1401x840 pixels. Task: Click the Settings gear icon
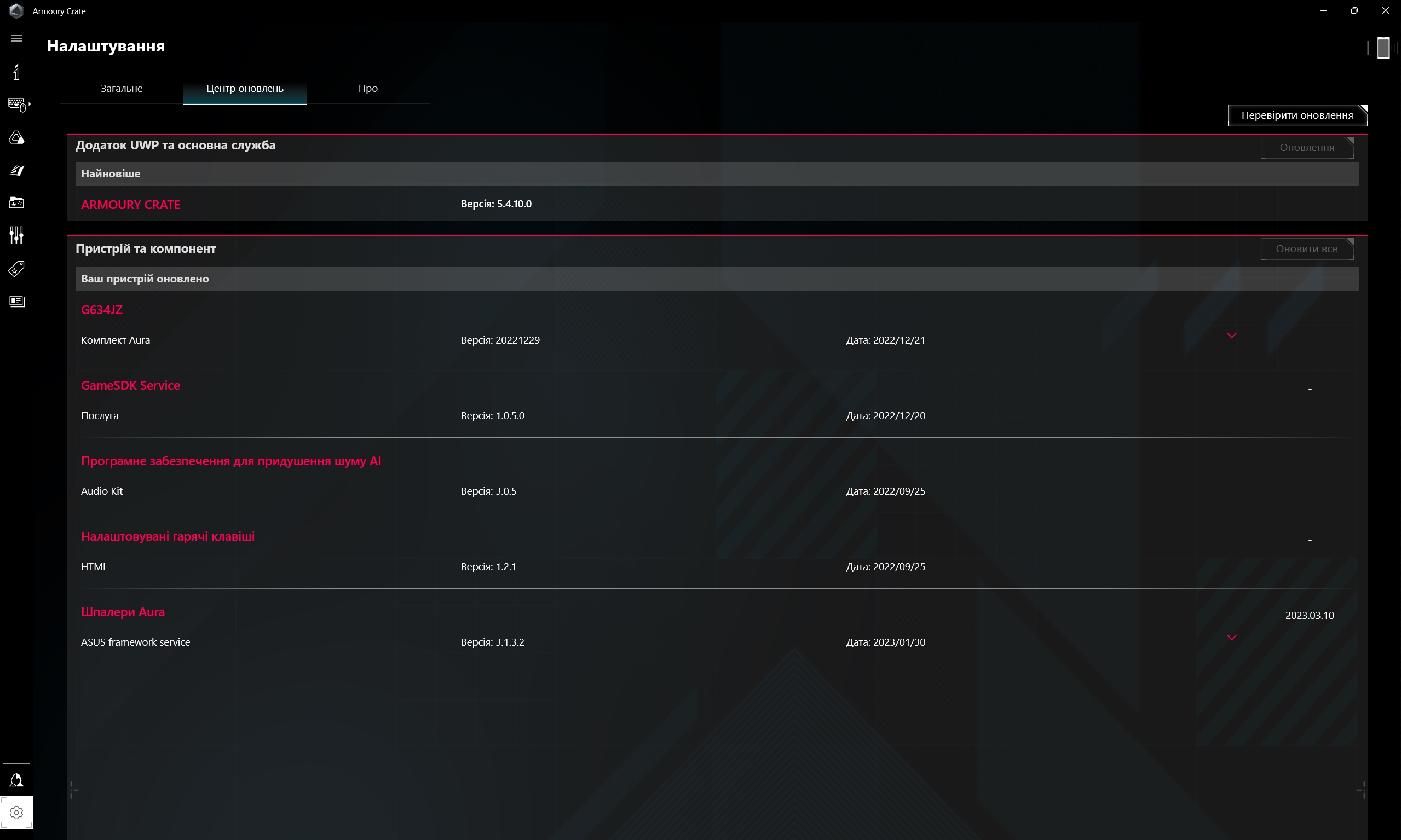point(16,813)
